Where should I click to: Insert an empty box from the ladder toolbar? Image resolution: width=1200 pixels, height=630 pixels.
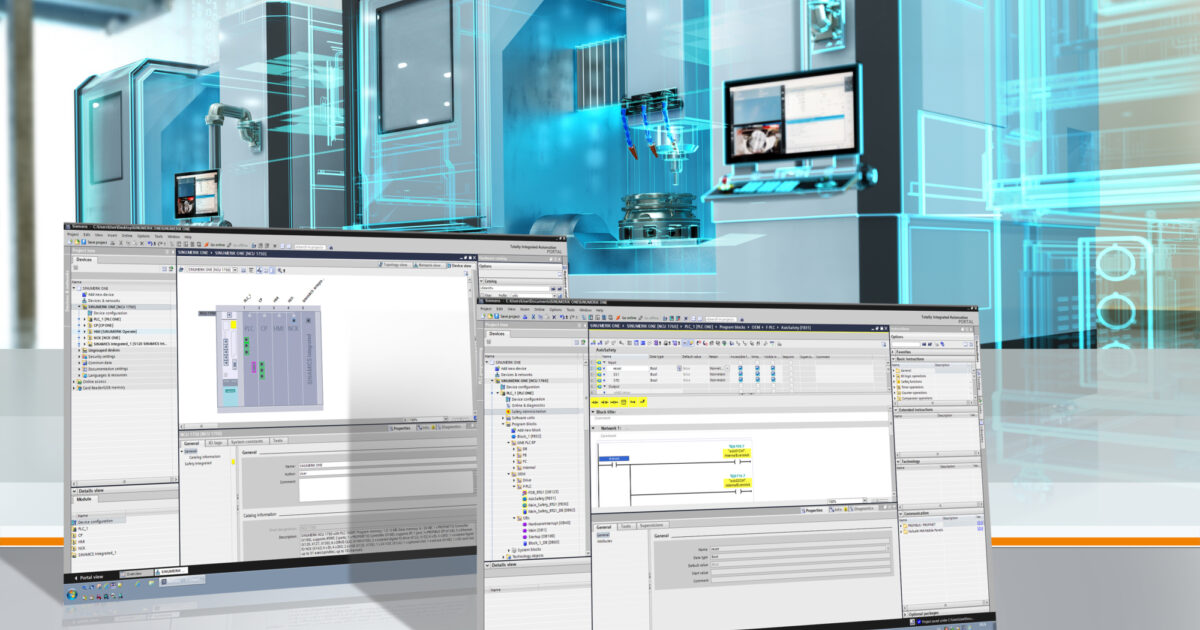(623, 402)
